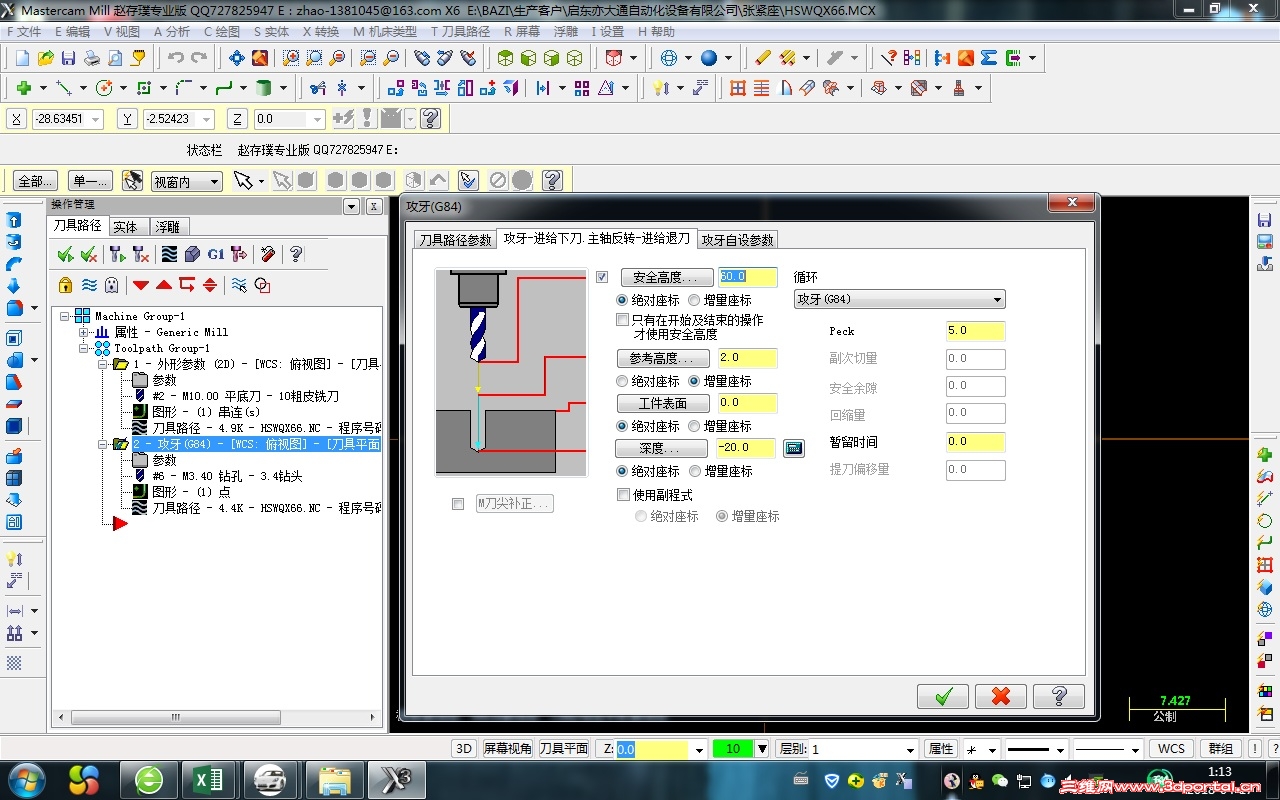
Task: Click the red down triangle to move insert arrow
Action: [x=141, y=285]
